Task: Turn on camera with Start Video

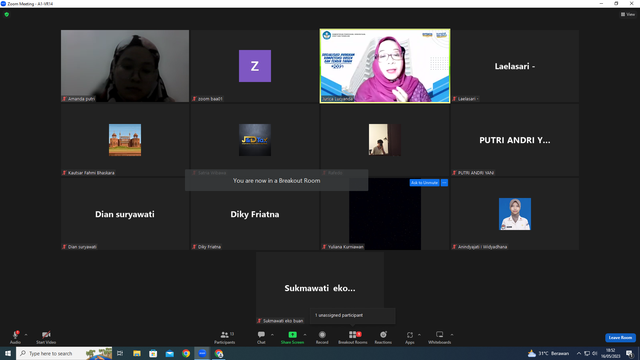Action: (46, 337)
